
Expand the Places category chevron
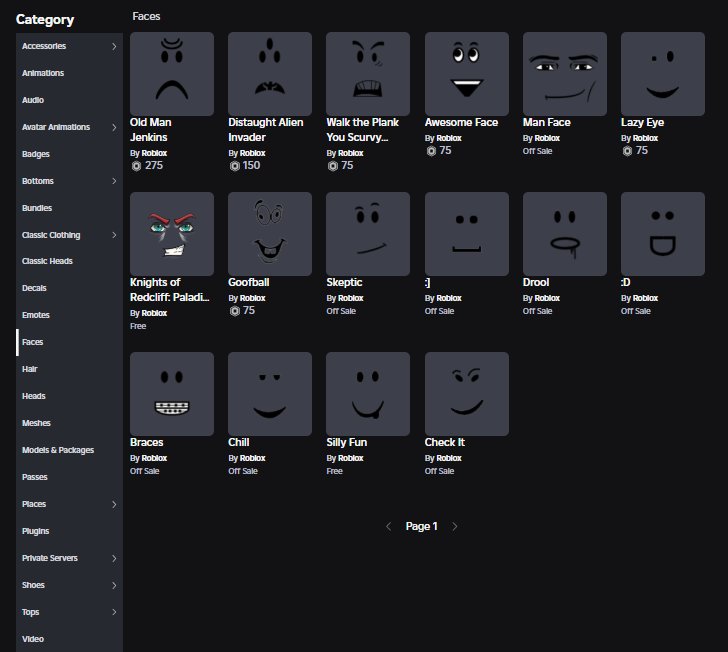point(114,504)
